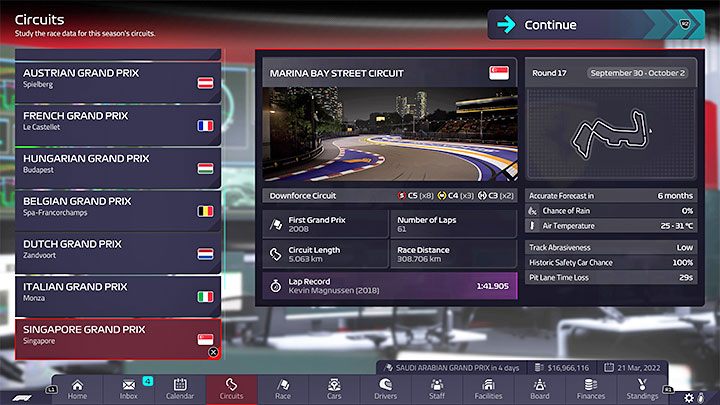Click the Marina Bay circuit preview image
The height and width of the screenshot is (405, 720).
click(x=390, y=135)
